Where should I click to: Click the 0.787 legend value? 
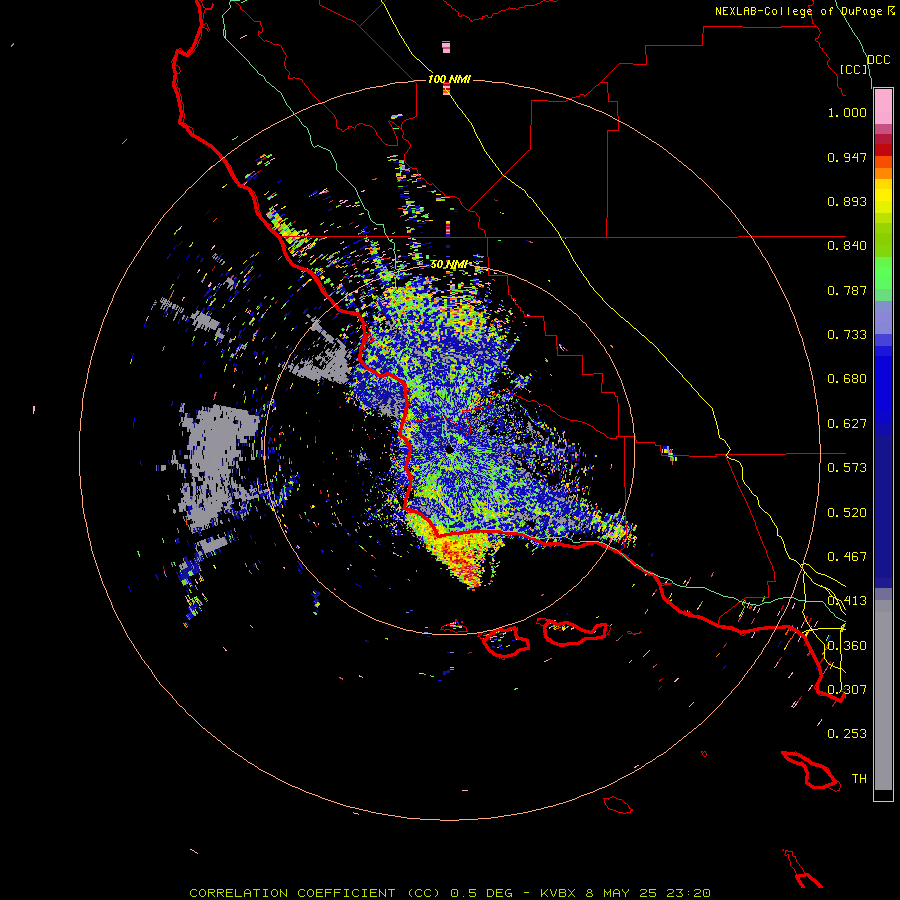[847, 290]
